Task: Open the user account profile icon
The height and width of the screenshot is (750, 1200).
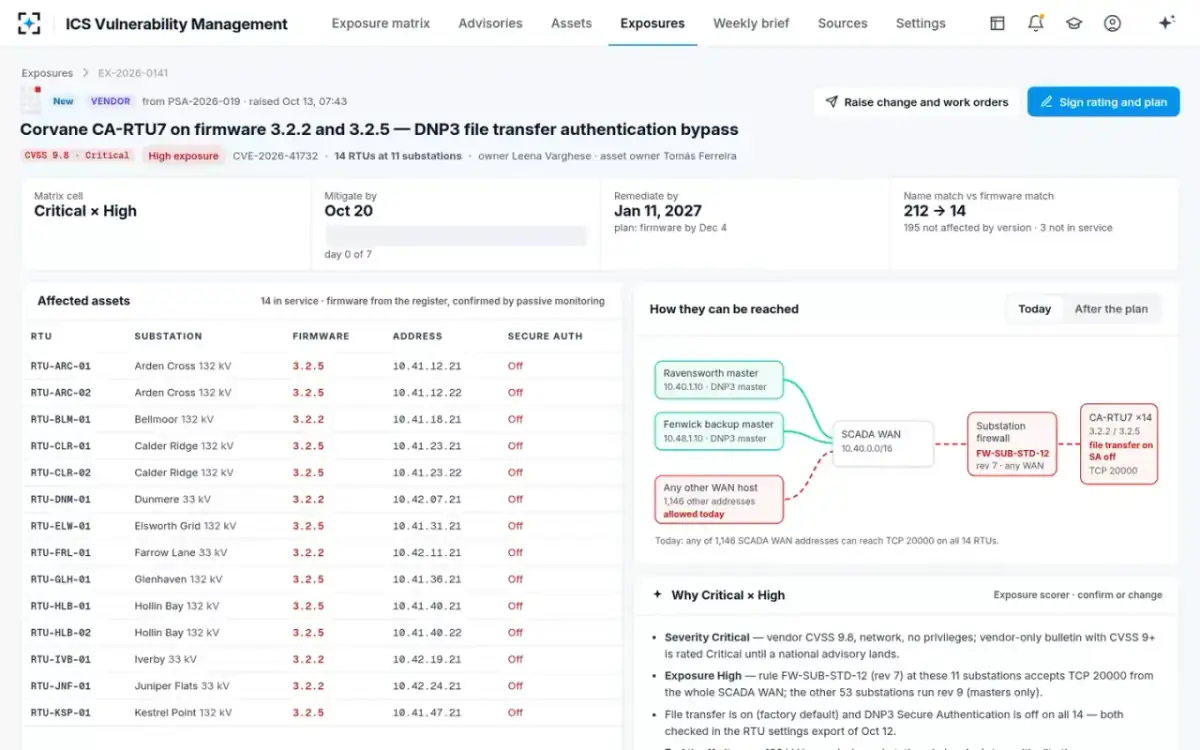Action: point(1112,23)
